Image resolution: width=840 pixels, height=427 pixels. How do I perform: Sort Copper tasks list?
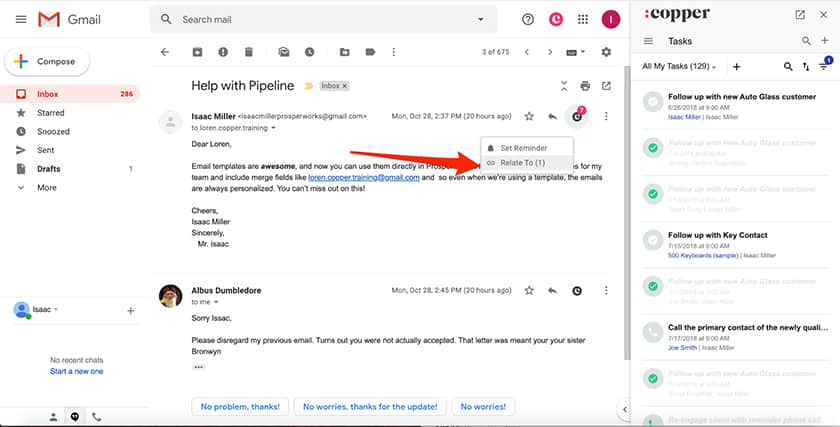point(806,66)
